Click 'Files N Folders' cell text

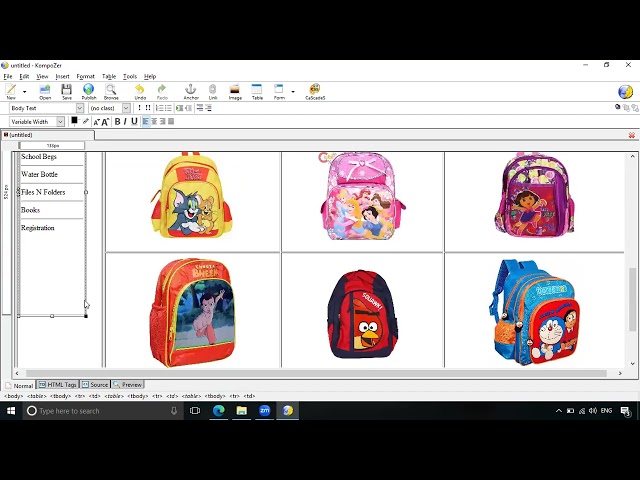pos(43,192)
